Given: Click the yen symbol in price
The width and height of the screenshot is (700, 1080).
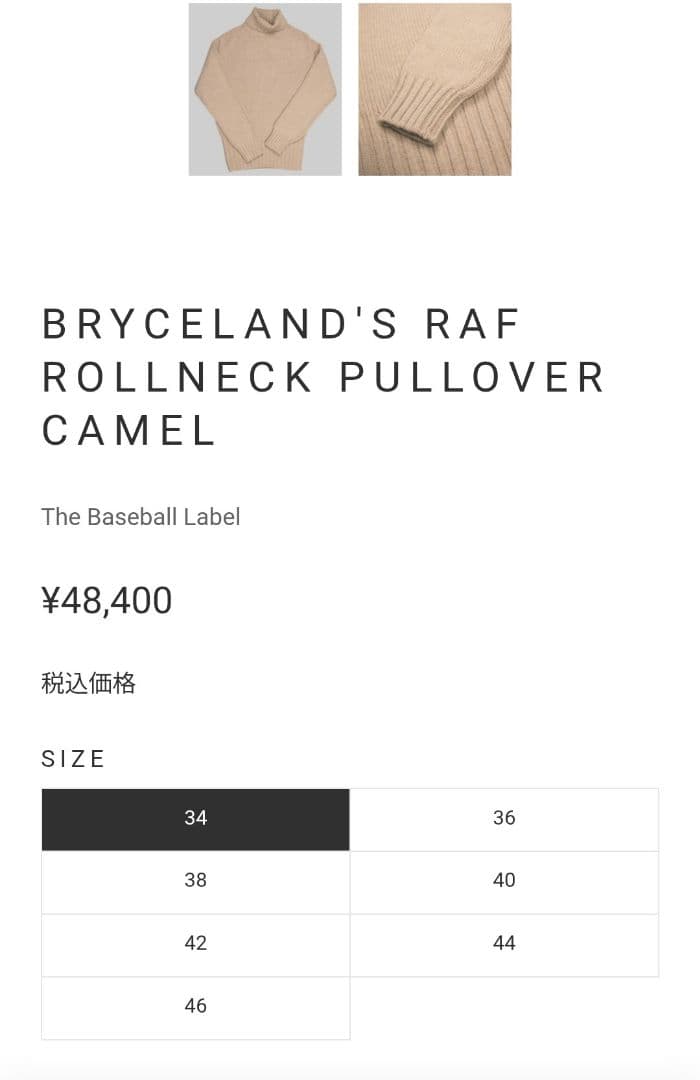Looking at the screenshot, I should pyautogui.click(x=51, y=601).
